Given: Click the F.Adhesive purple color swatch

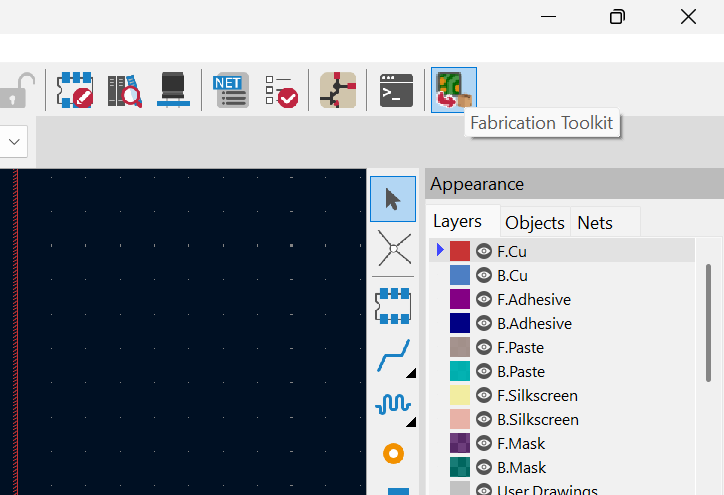Looking at the screenshot, I should (460, 300).
